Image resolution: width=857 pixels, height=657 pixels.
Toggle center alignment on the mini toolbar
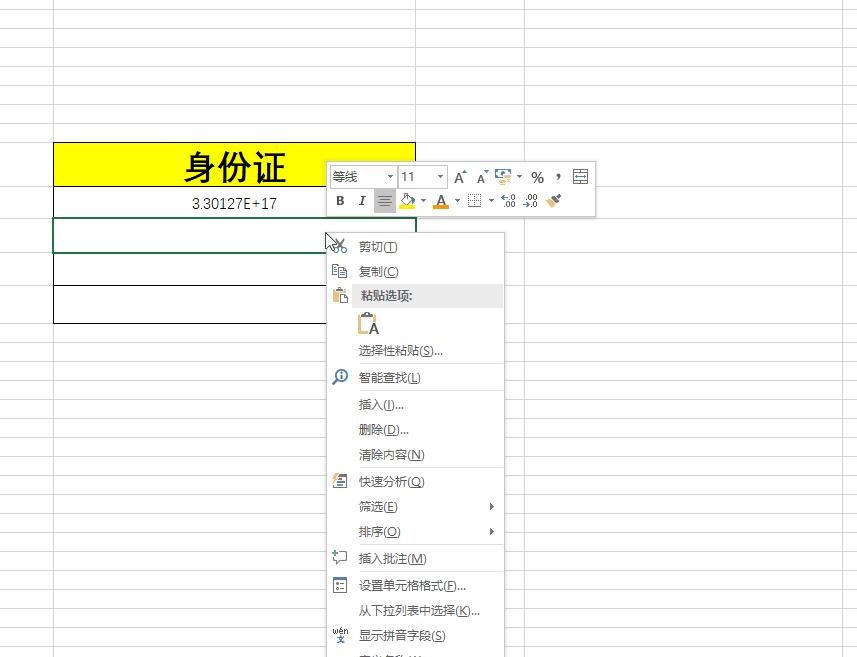click(x=385, y=200)
